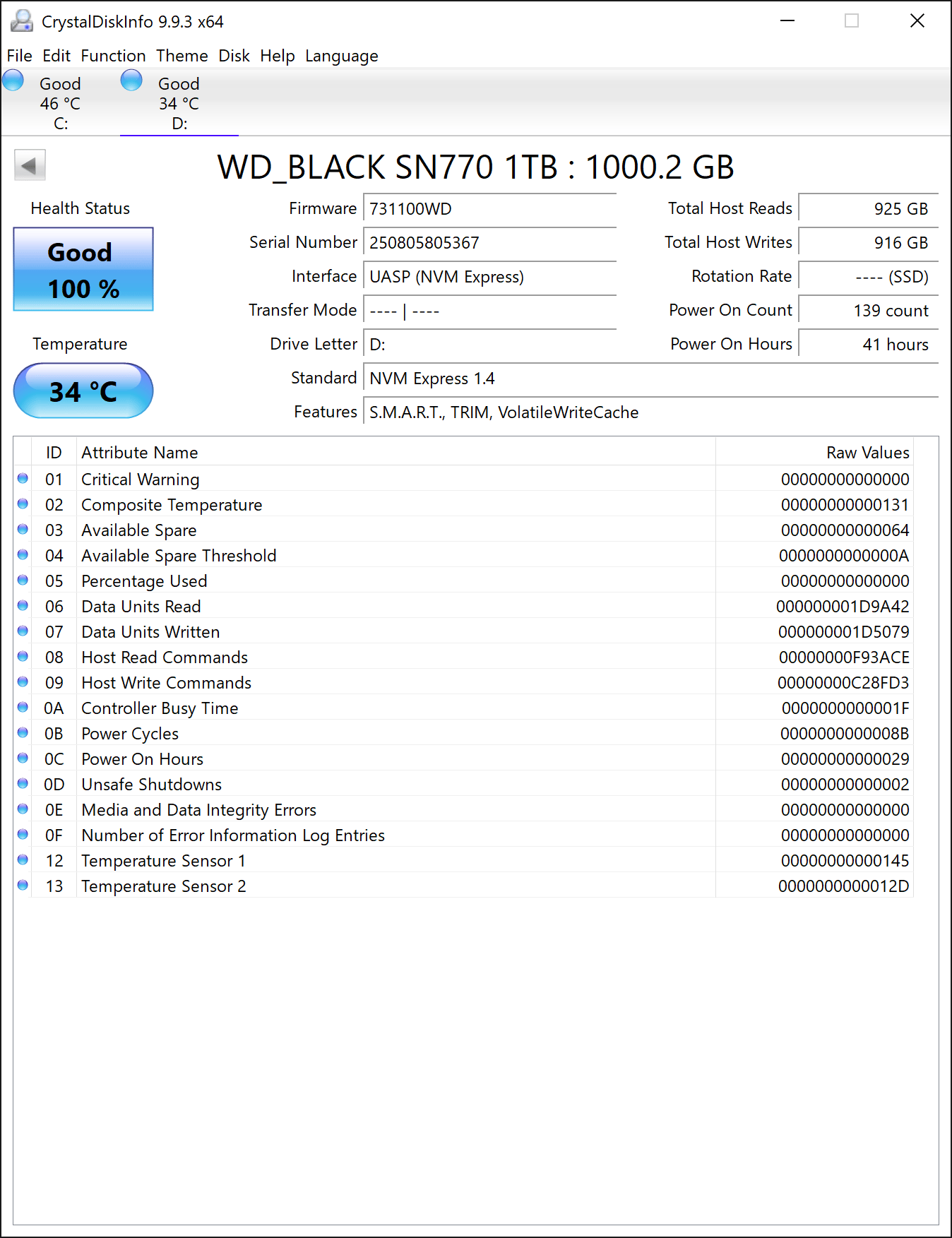Click the Standard field NVM Express 1.4
952x1238 pixels.
click(x=651, y=379)
